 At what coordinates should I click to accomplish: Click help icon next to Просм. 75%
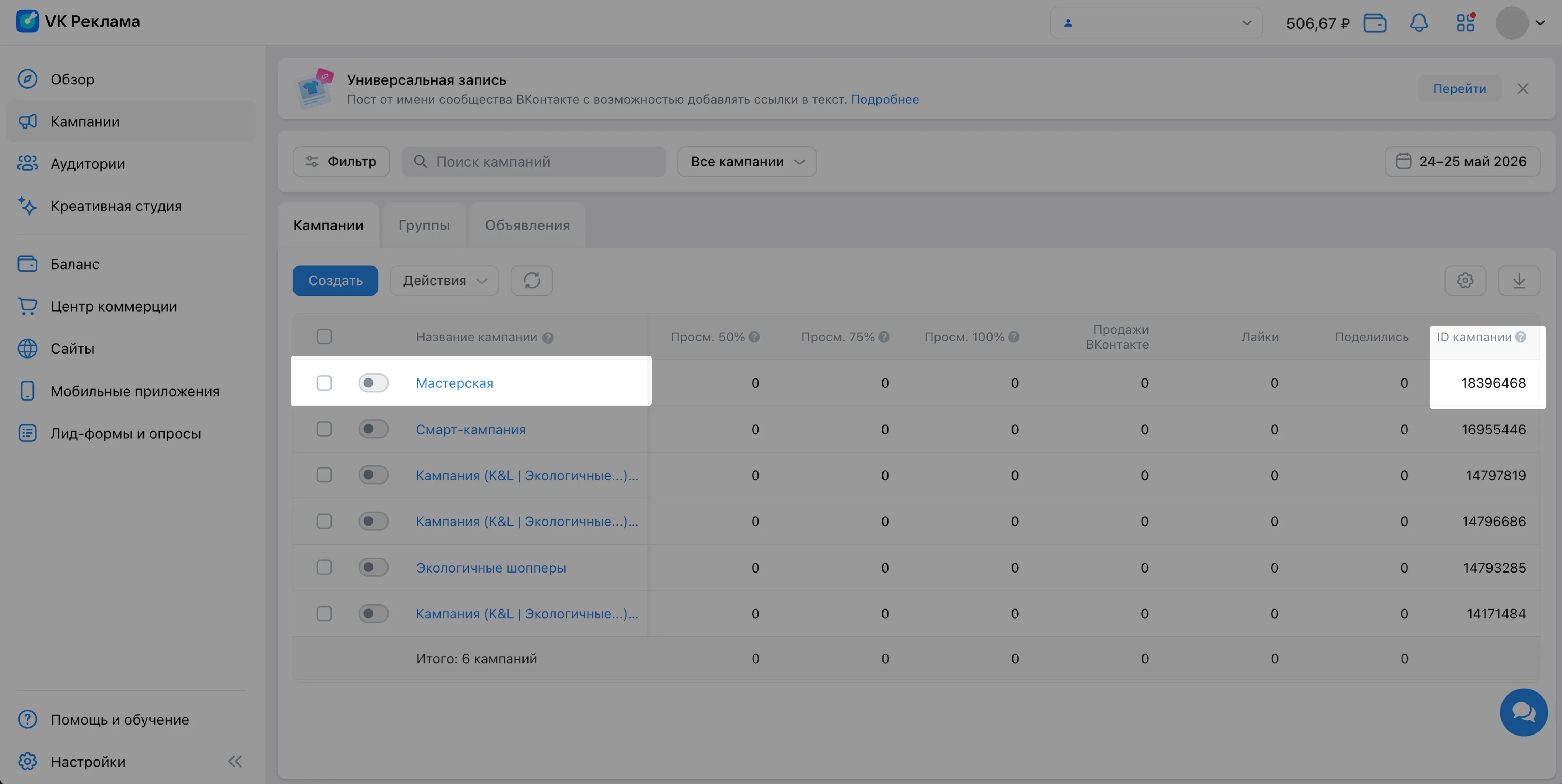[884, 337]
